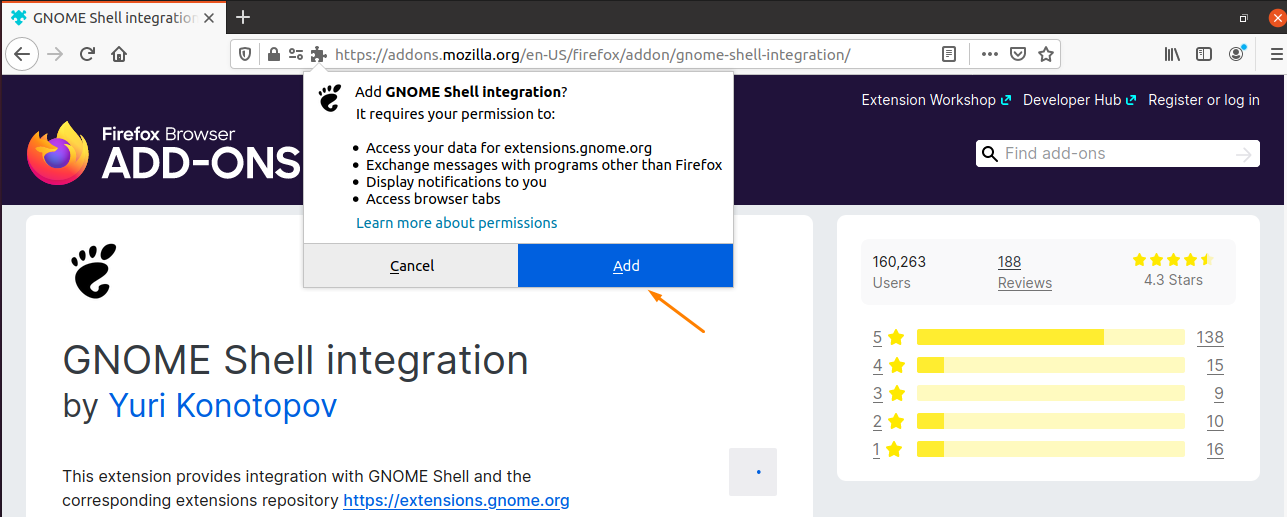The width and height of the screenshot is (1287, 517).
Task: Click Add in the permission dialog
Action: pyautogui.click(x=626, y=266)
